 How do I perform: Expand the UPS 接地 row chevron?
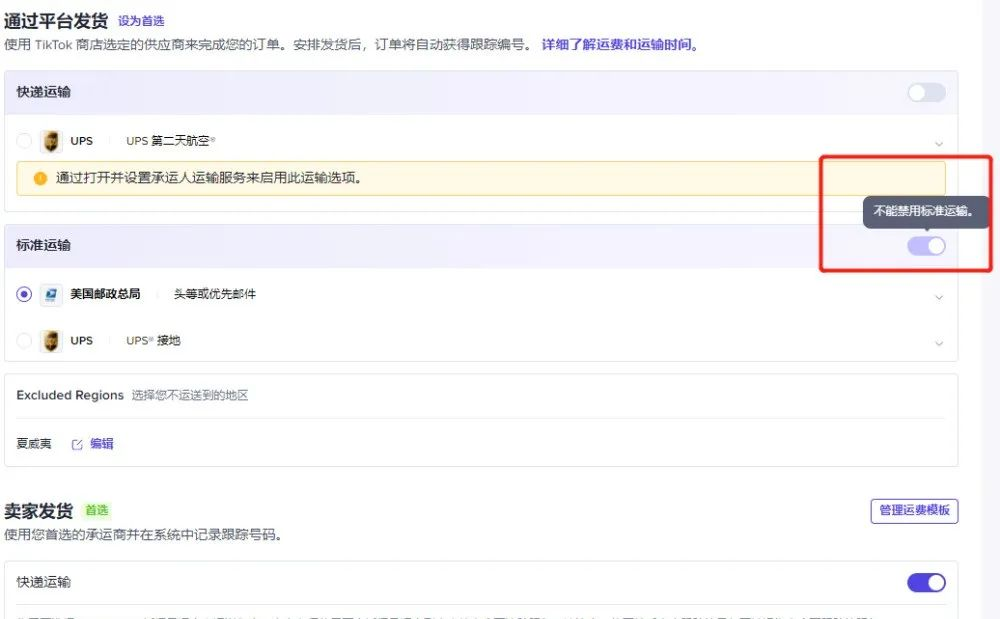(x=939, y=343)
